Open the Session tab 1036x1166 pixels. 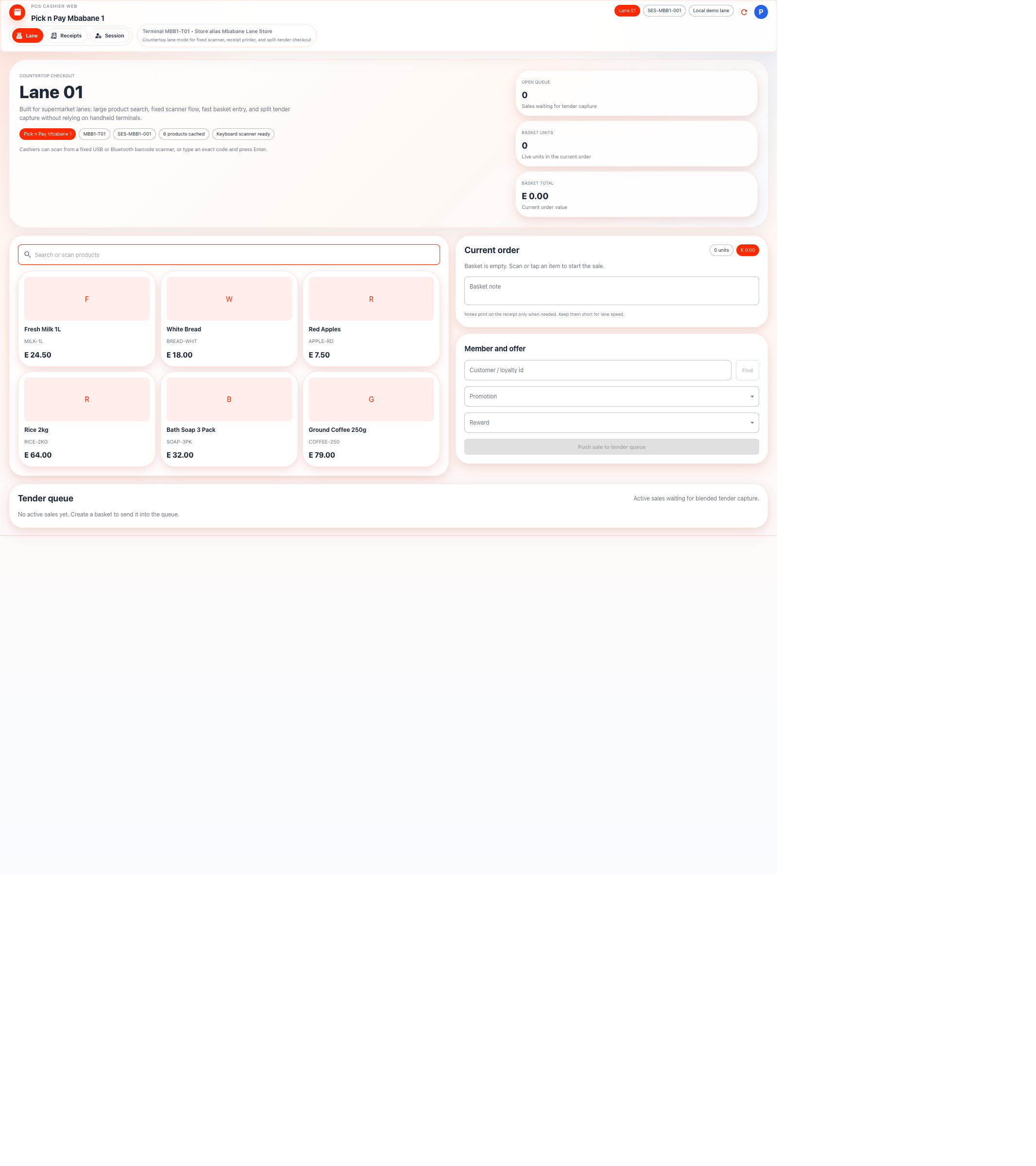[x=110, y=35]
